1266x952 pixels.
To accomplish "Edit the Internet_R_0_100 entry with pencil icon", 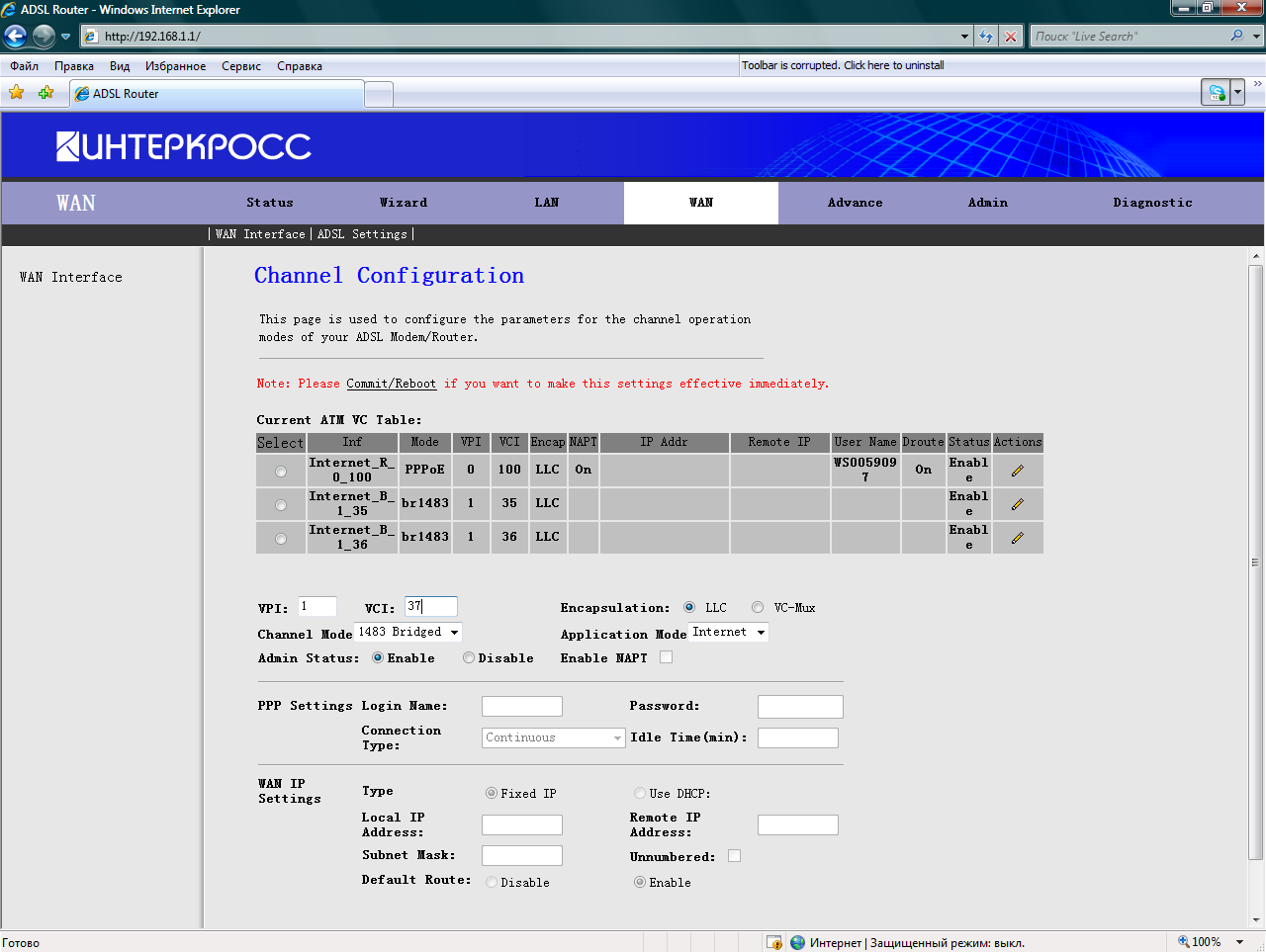I will pos(1017,471).
